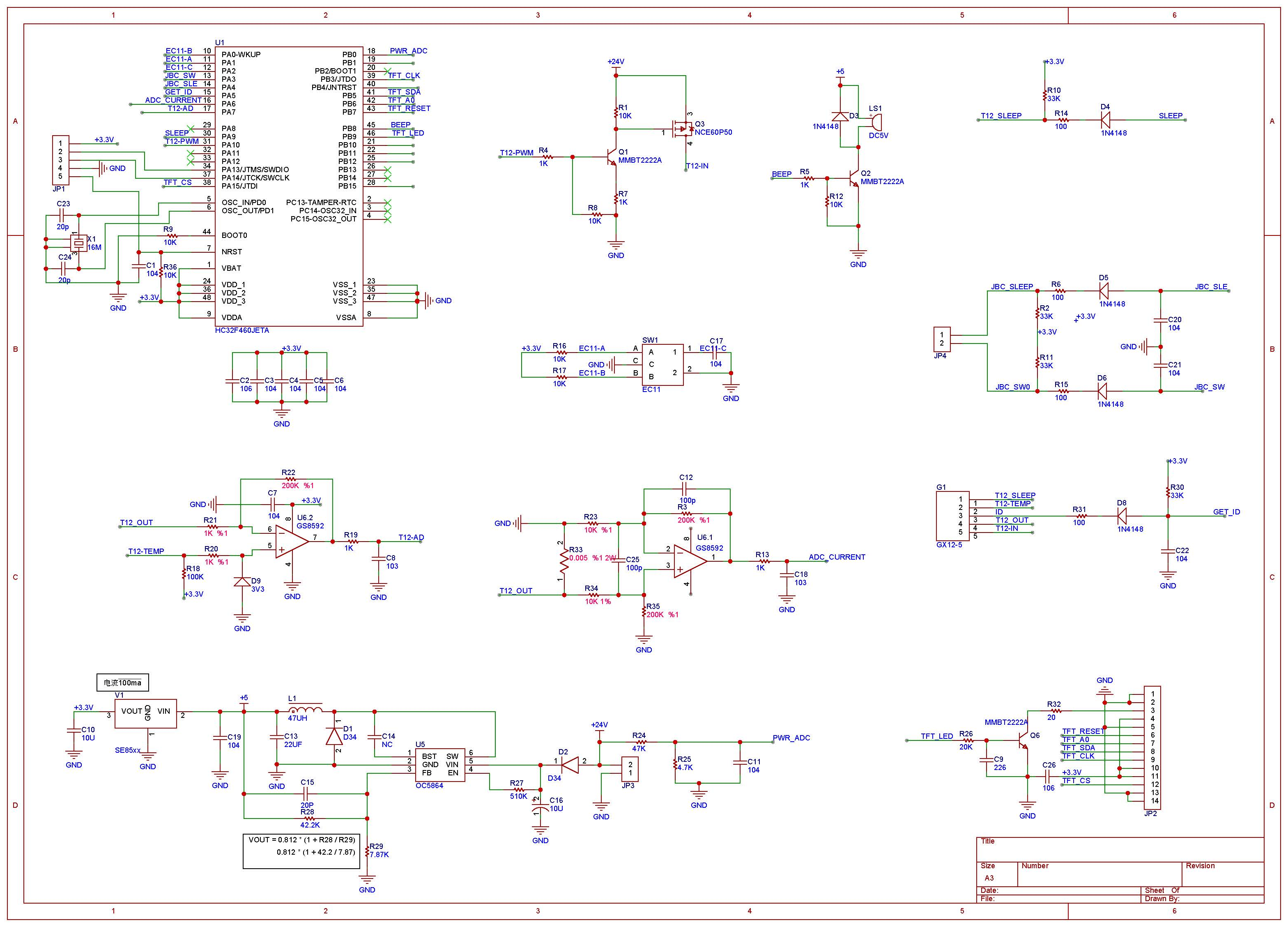Click the U5 OC5864 regulator block

point(439,765)
